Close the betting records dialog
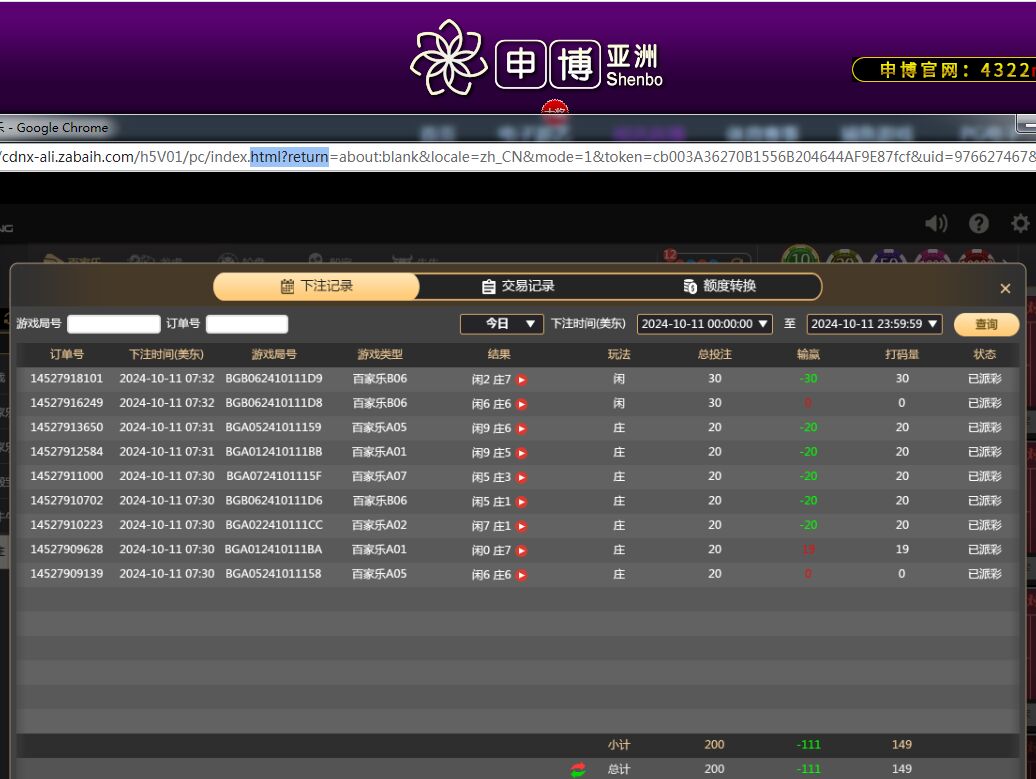Screen dimensions: 1036x779 (1005, 288)
